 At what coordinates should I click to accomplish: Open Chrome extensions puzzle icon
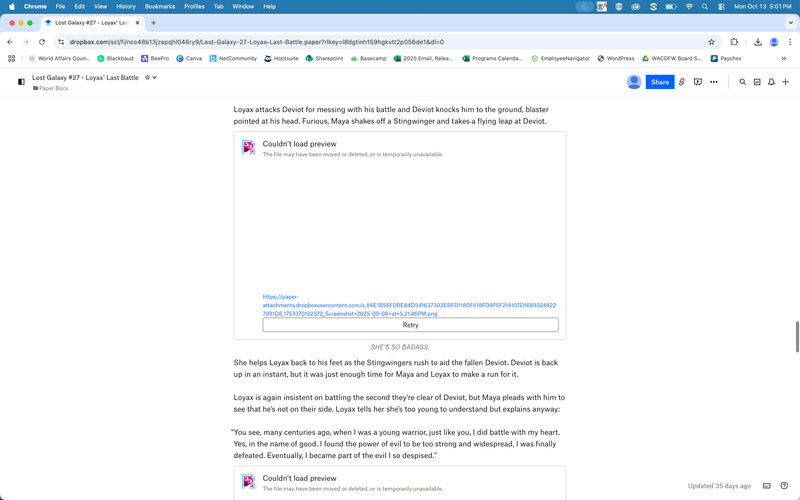[734, 42]
